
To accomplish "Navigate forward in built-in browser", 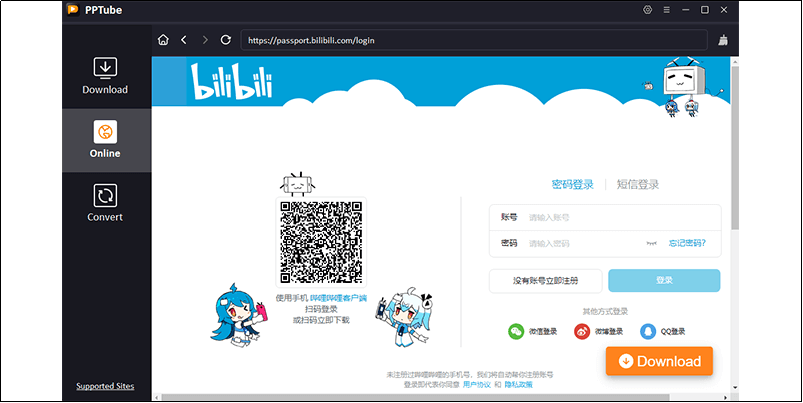I will pyautogui.click(x=205, y=40).
